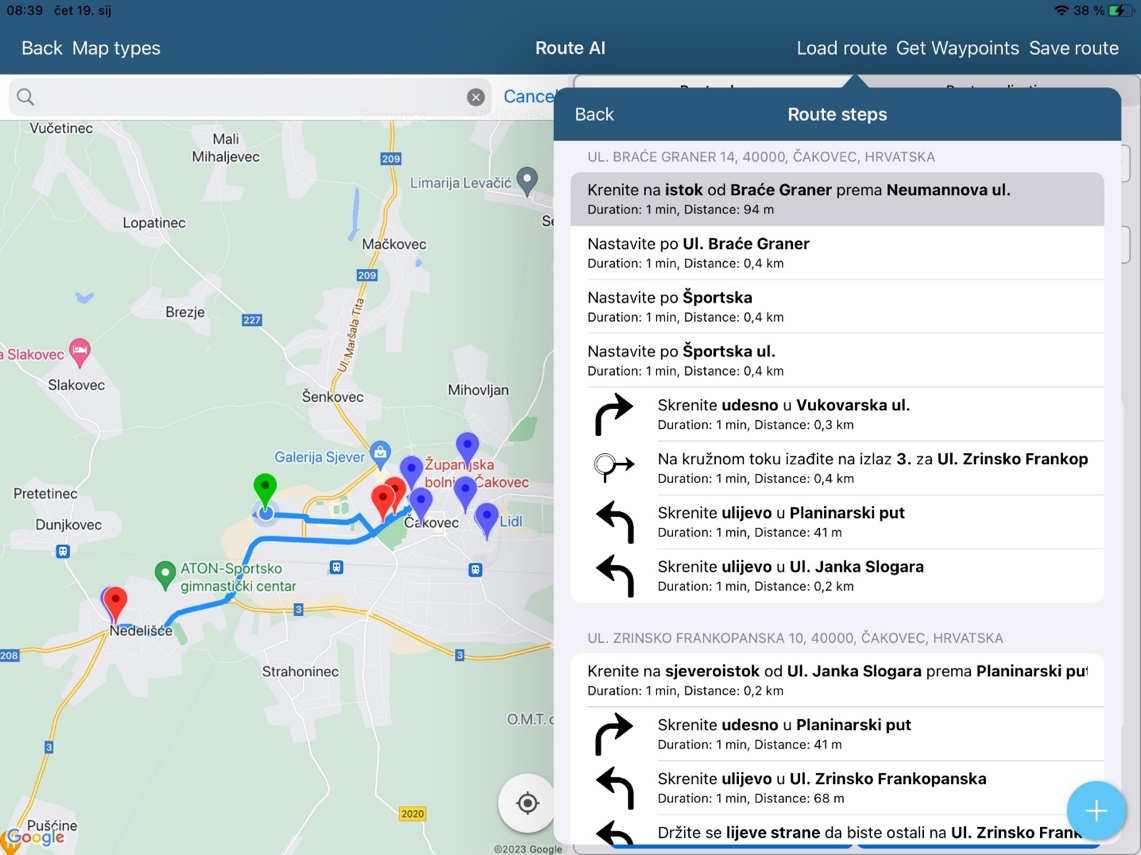Tap the Limarija Levačić place marker
Image resolution: width=1141 pixels, height=855 pixels.
tap(527, 181)
